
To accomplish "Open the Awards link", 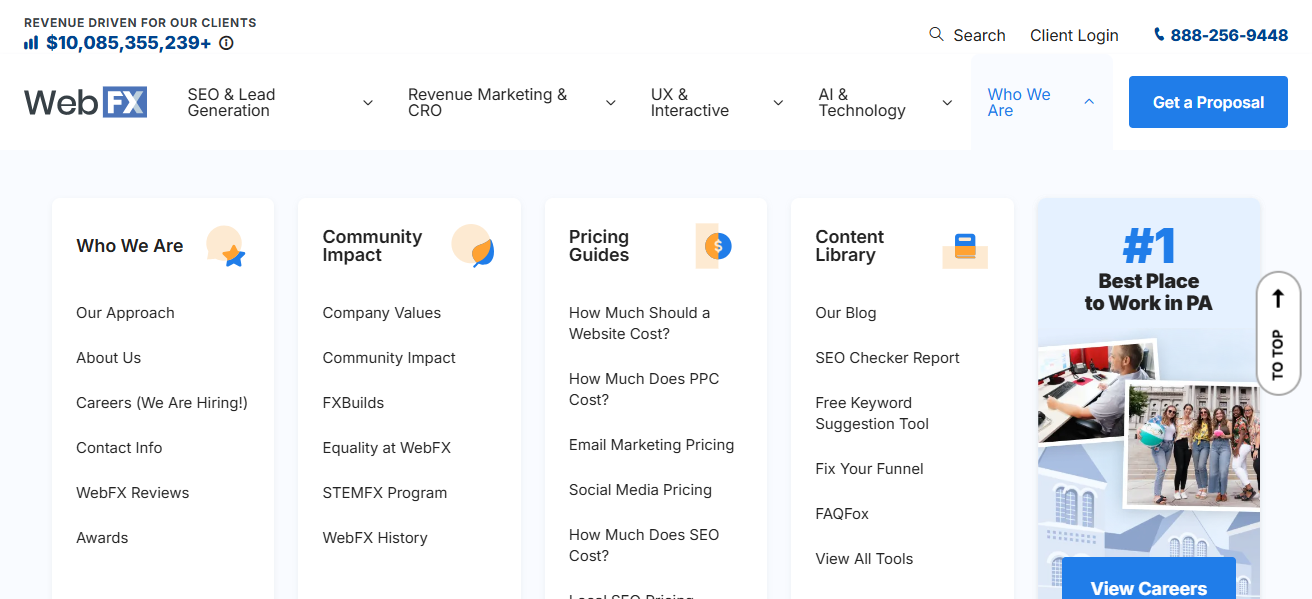I will tap(102, 538).
